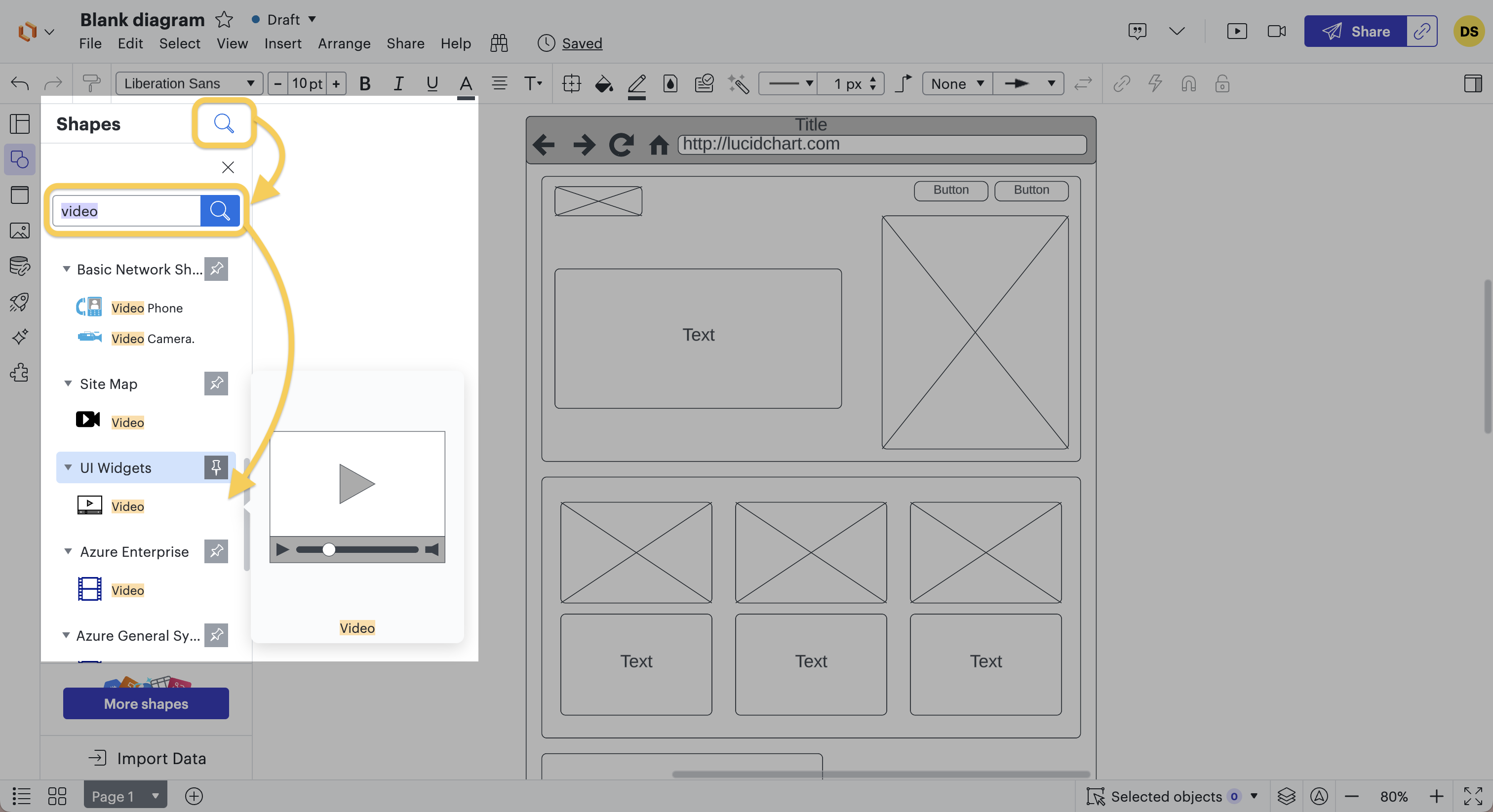This screenshot has height=812, width=1493.
Task: Collapse the Basic Network Shapes section
Action: (x=67, y=269)
